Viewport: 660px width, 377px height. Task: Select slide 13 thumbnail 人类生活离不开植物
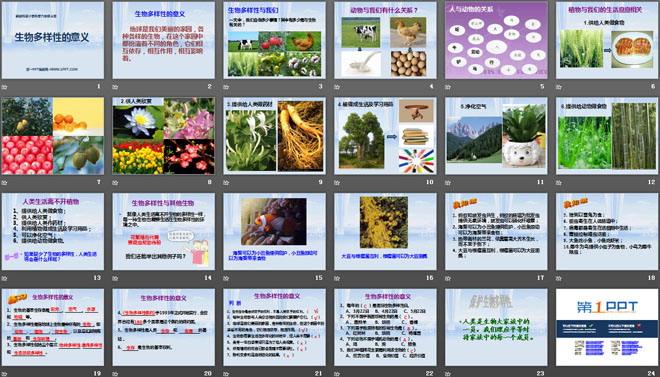tap(53, 231)
